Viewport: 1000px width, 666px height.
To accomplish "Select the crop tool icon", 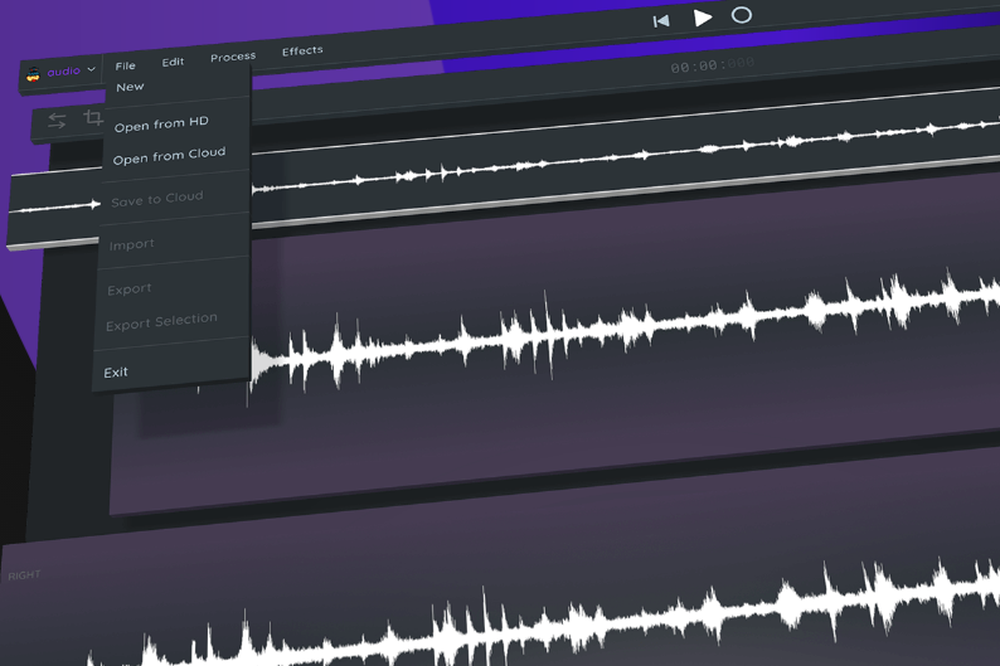I will click(93, 117).
